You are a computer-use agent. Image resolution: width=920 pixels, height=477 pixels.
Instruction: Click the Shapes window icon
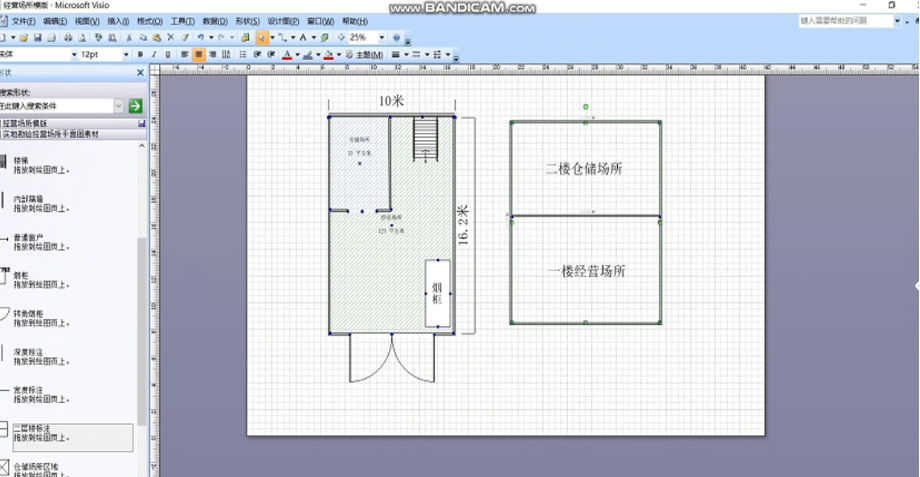coord(245,38)
